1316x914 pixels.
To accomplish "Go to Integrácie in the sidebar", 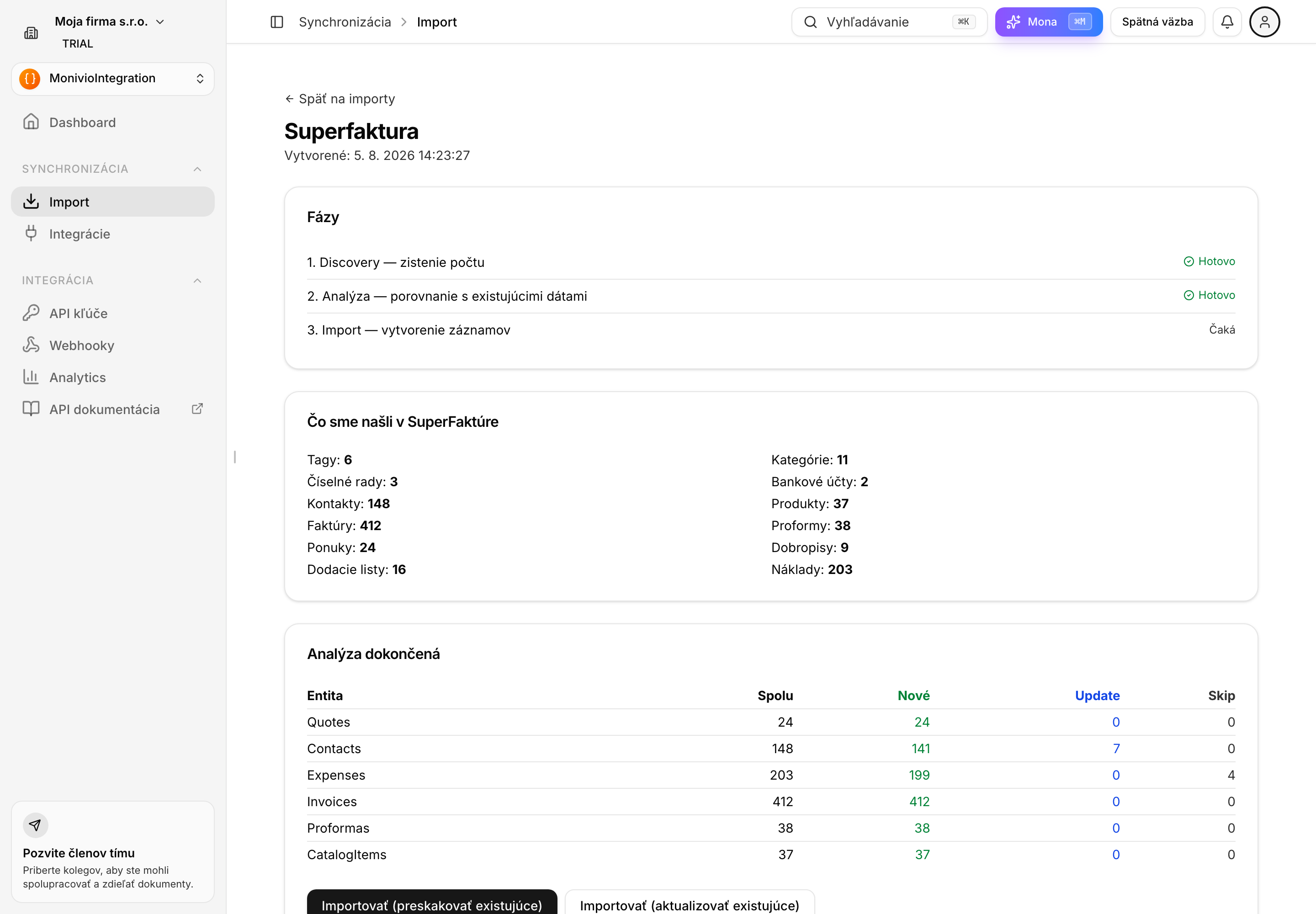I will coord(113,234).
